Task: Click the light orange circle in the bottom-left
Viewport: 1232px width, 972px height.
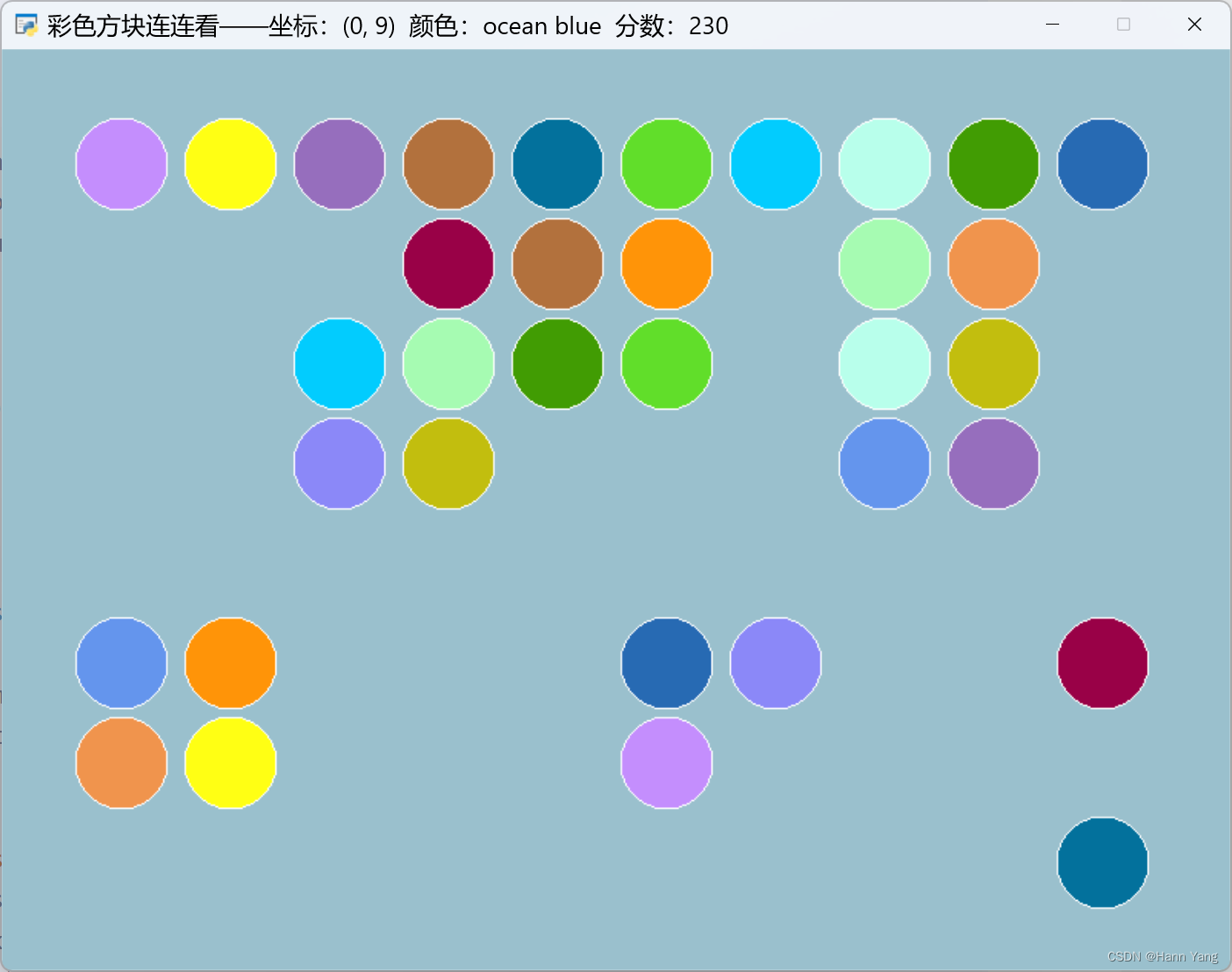Action: (121, 763)
